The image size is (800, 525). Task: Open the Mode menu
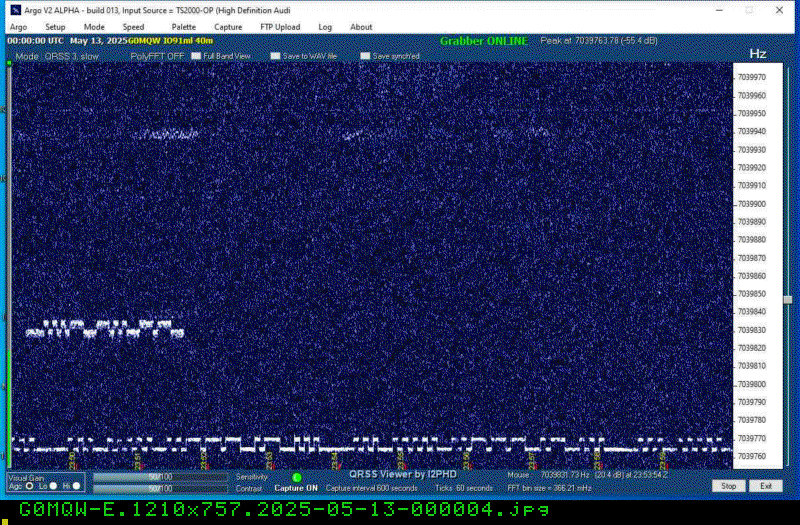pos(94,27)
